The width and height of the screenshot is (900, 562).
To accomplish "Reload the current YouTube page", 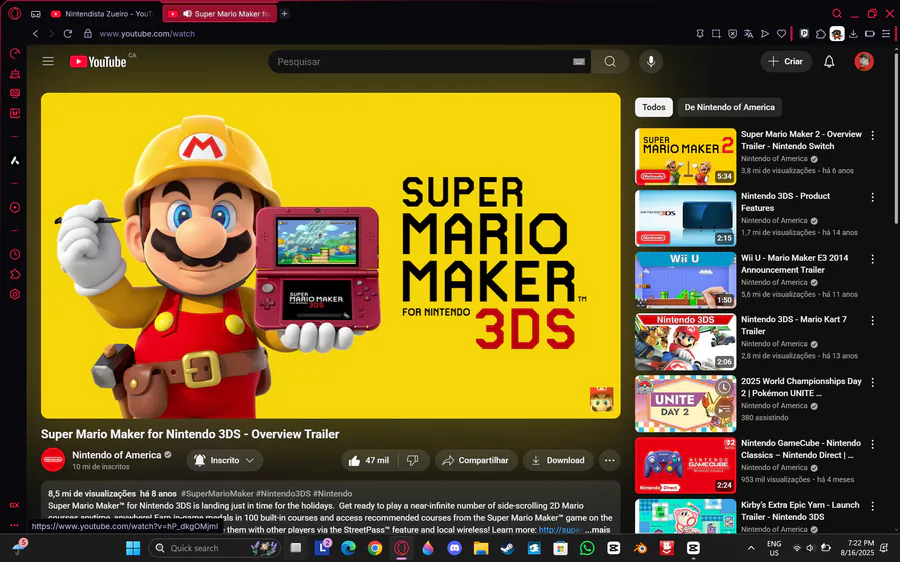I will [x=68, y=34].
